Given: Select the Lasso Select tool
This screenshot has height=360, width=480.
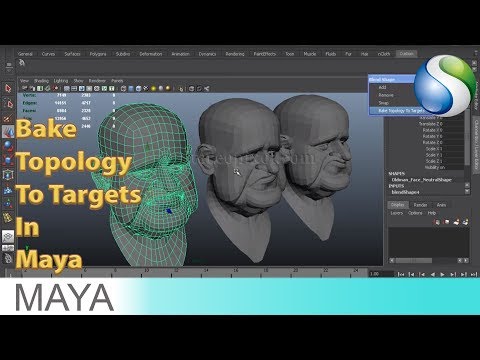Looking at the screenshot, I should point(8,103).
